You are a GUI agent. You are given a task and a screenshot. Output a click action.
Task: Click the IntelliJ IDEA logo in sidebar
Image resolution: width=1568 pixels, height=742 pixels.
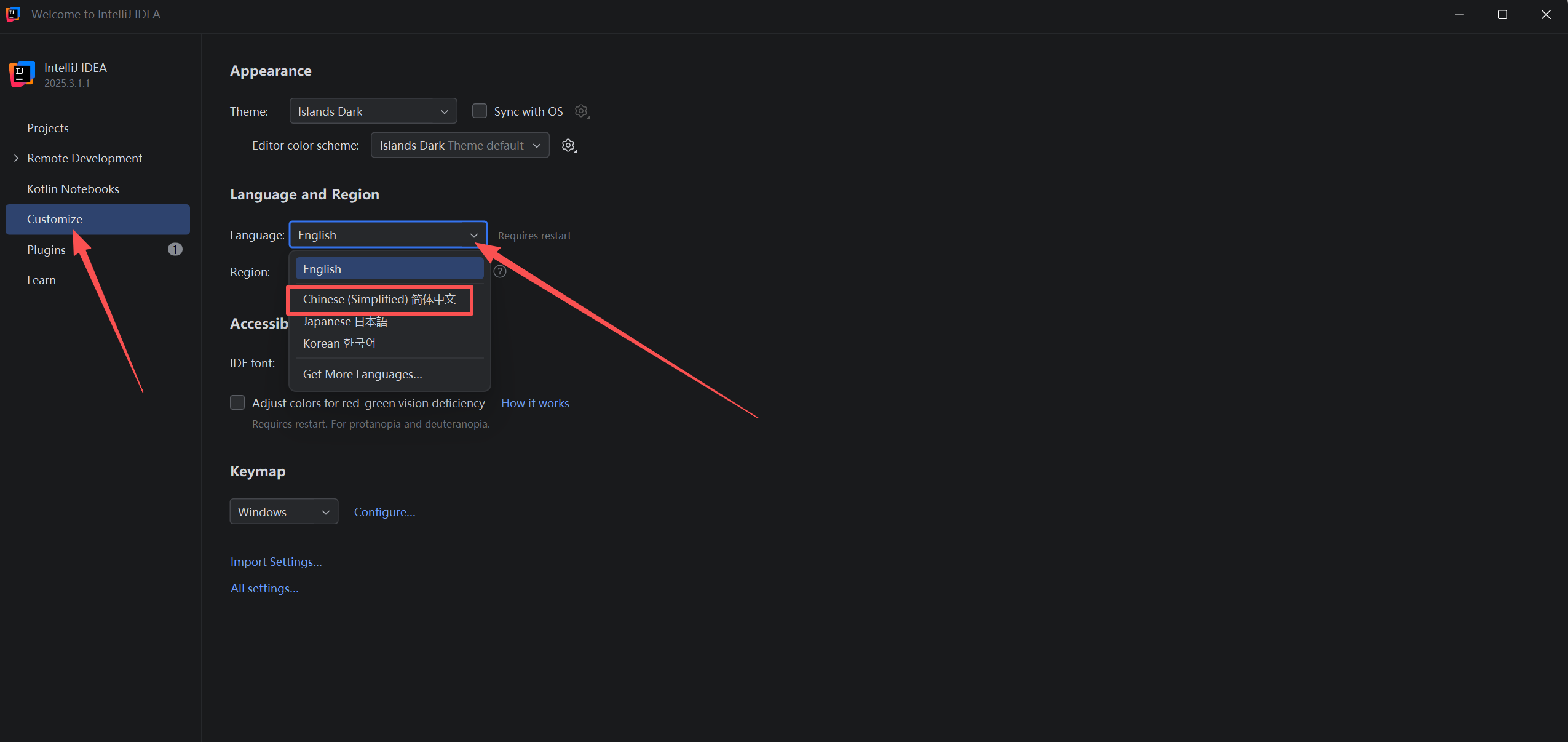pos(22,74)
